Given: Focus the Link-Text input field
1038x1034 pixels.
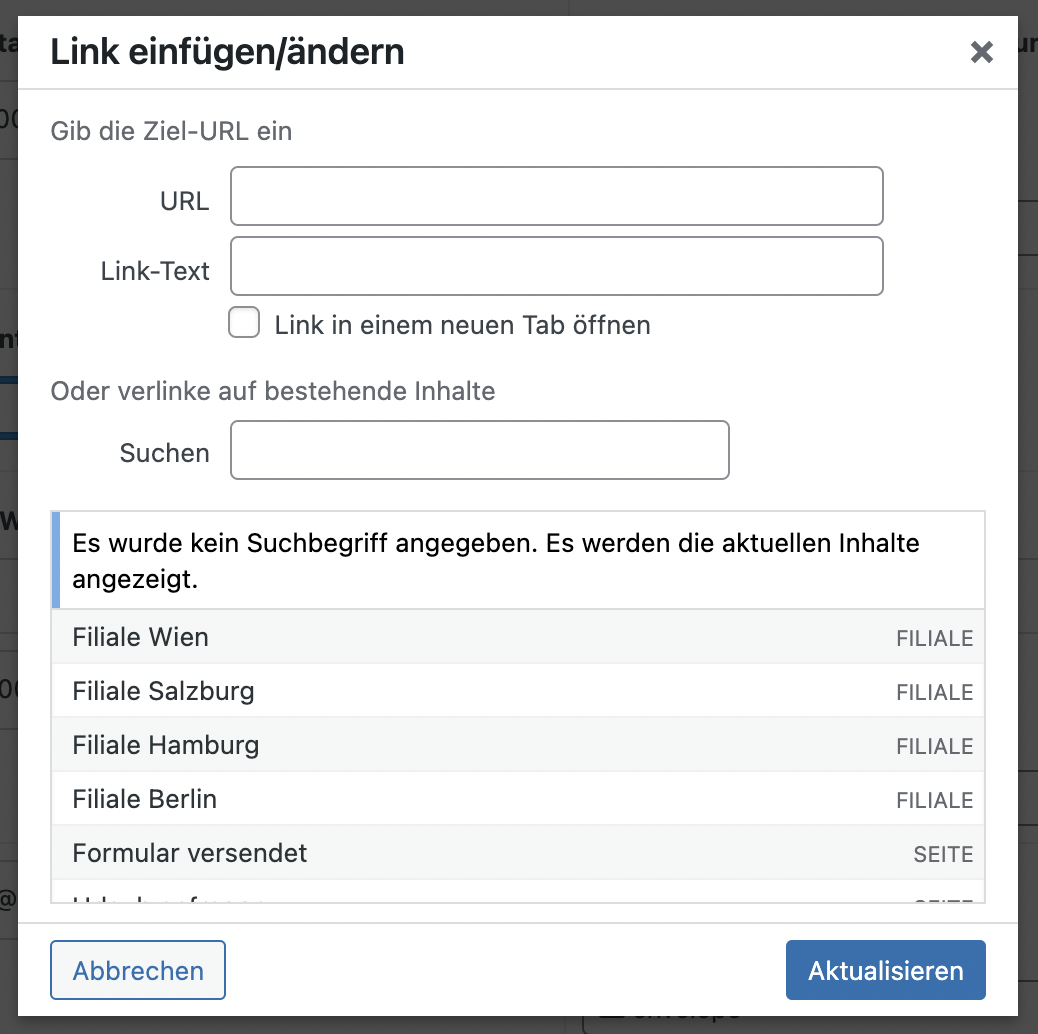Looking at the screenshot, I should (556, 266).
